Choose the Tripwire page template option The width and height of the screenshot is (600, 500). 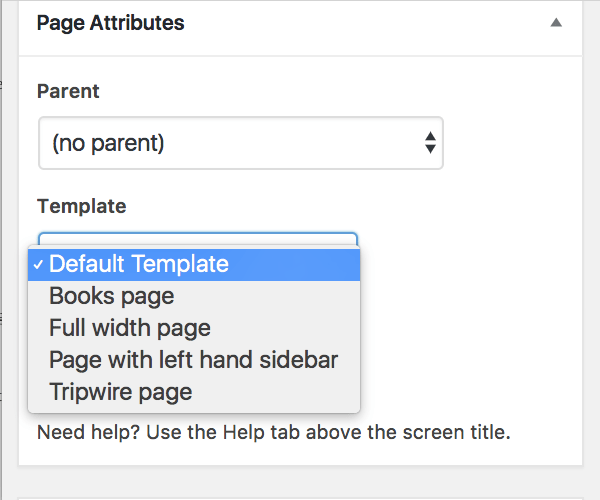pos(120,392)
